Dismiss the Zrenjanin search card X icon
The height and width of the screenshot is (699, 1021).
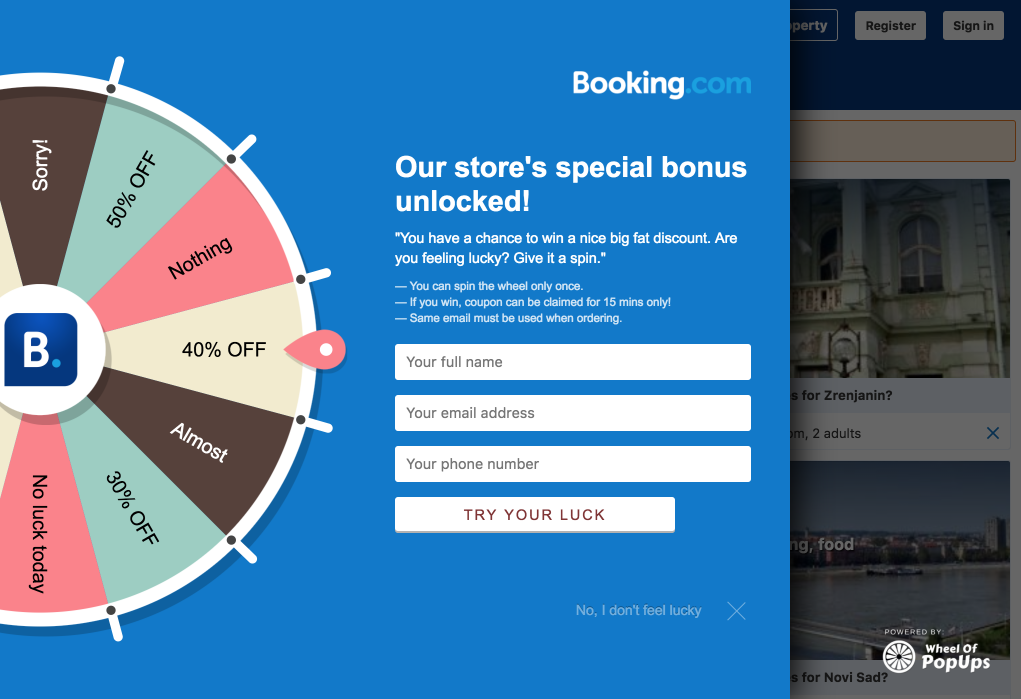pos(992,433)
